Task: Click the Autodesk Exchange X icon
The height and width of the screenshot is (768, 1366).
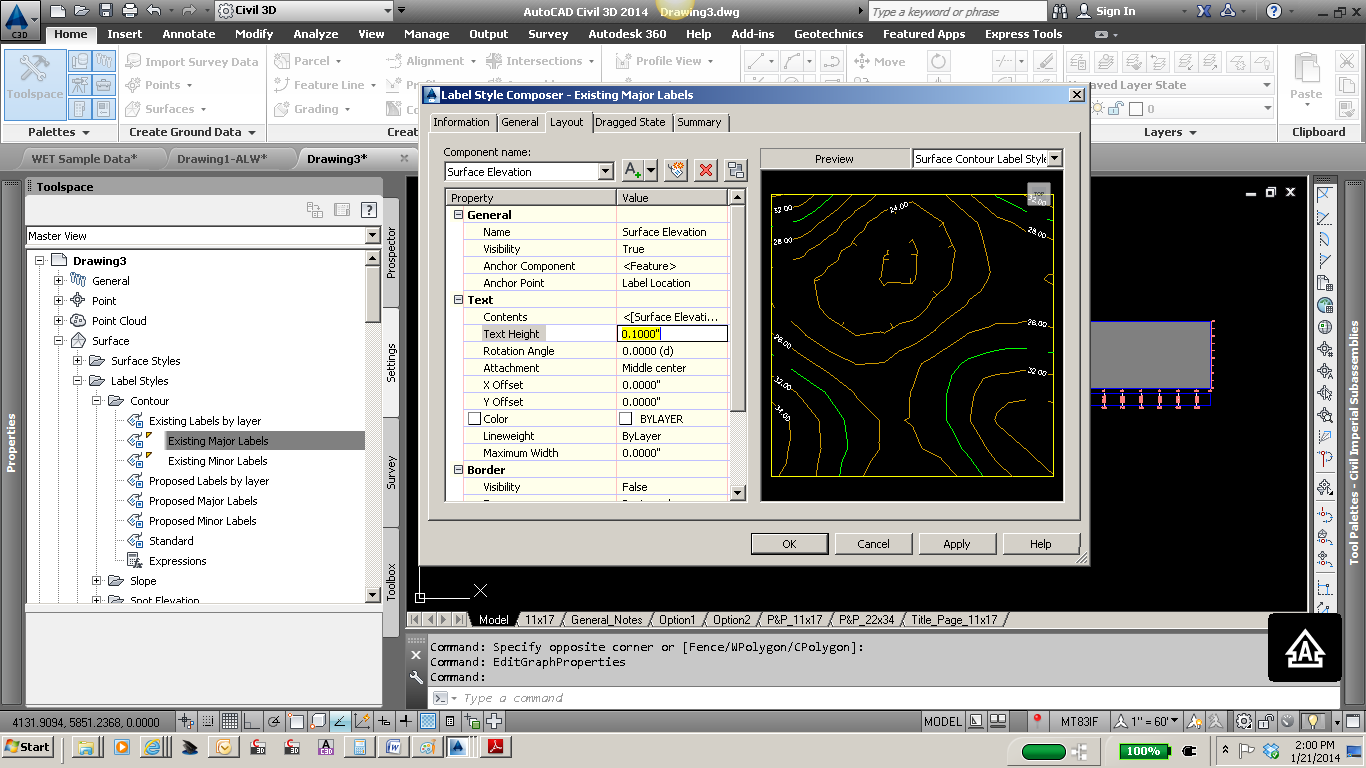Action: 1202,11
